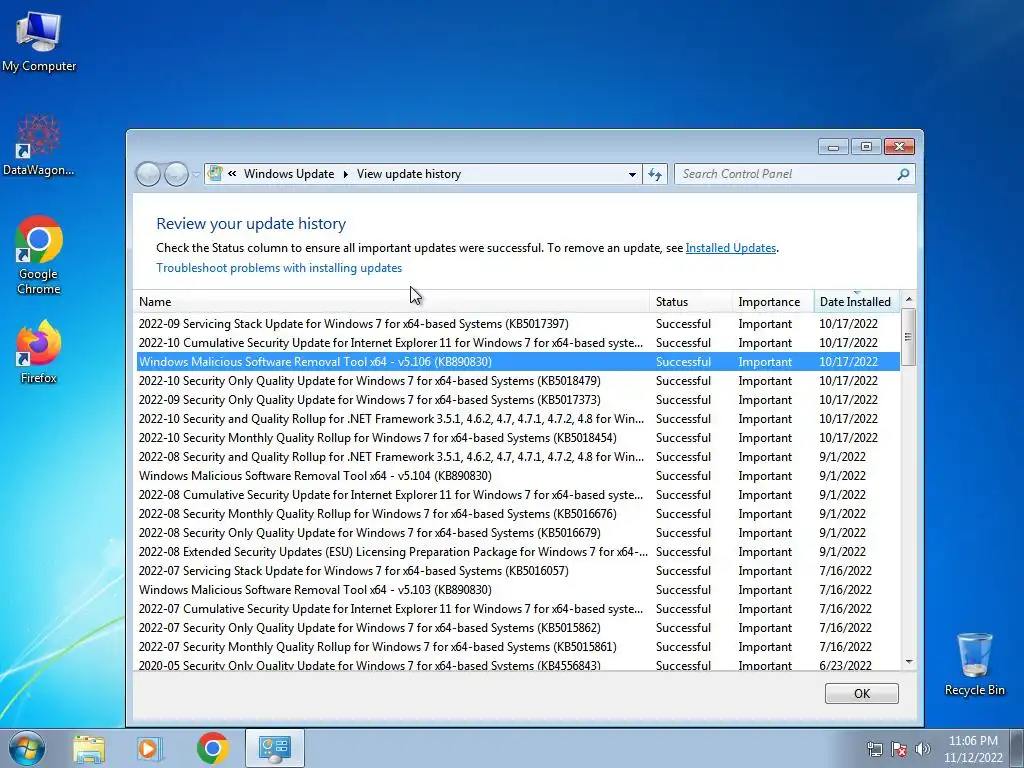Image resolution: width=1024 pixels, height=768 pixels.
Task: Open Windows Media Player from taskbar
Action: [x=149, y=748]
